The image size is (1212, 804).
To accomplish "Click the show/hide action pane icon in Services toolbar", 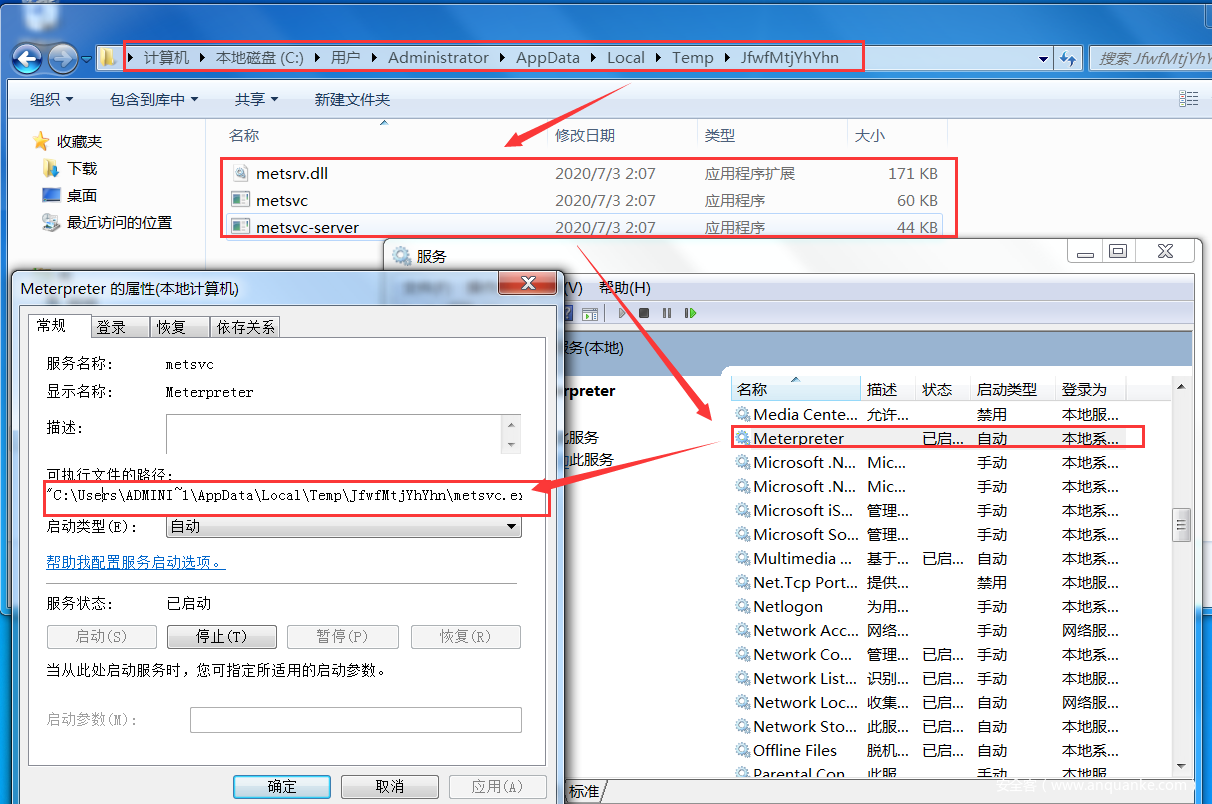I will click(x=590, y=313).
